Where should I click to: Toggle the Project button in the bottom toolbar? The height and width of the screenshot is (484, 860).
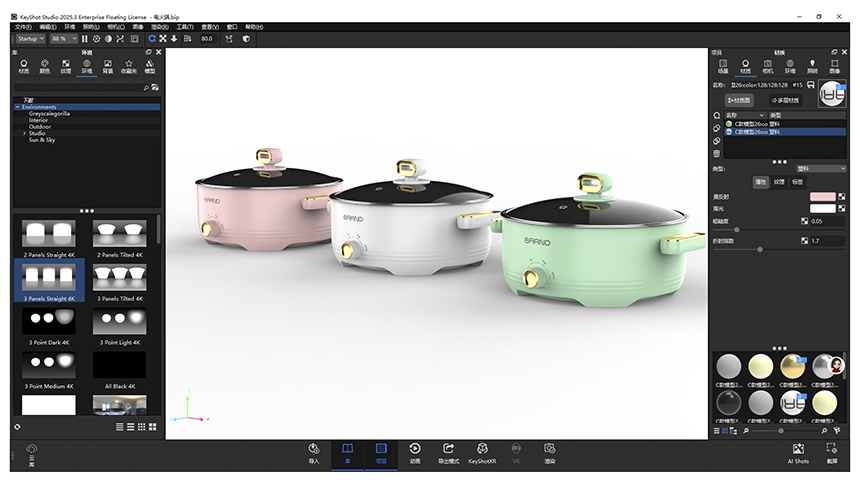coord(381,454)
